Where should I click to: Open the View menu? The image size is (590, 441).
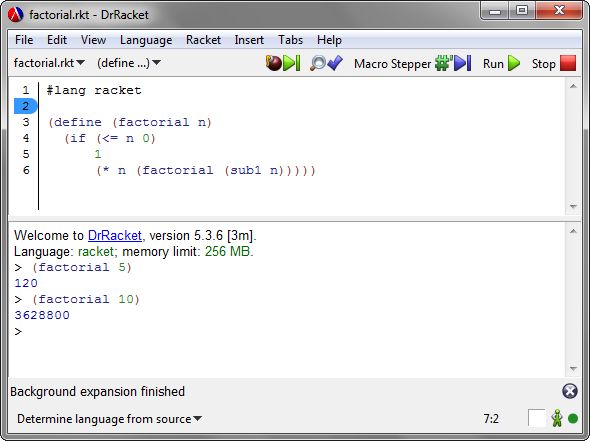tap(93, 40)
